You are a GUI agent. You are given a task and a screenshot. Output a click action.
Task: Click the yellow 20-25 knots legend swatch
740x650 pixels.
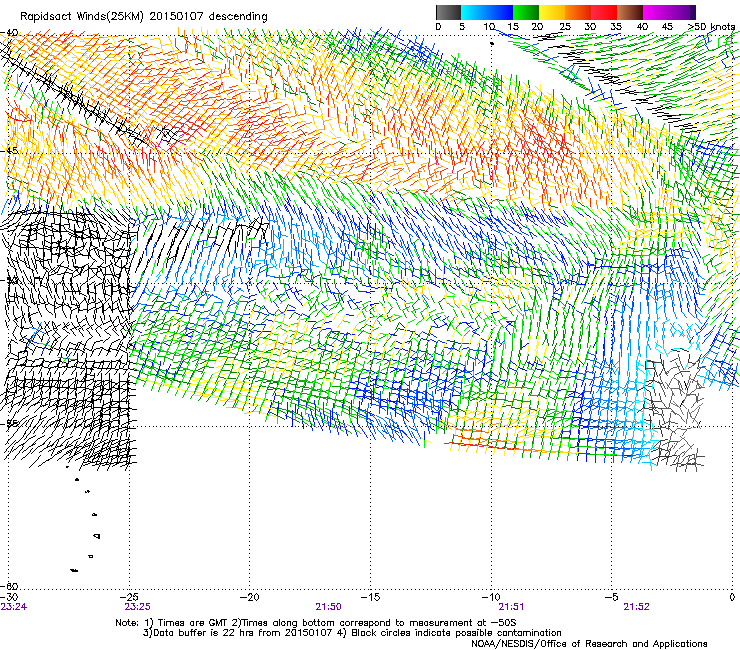click(552, 12)
